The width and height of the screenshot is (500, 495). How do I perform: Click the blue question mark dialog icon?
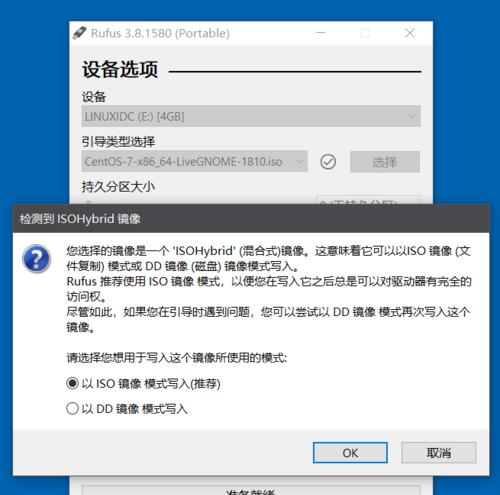(x=37, y=259)
